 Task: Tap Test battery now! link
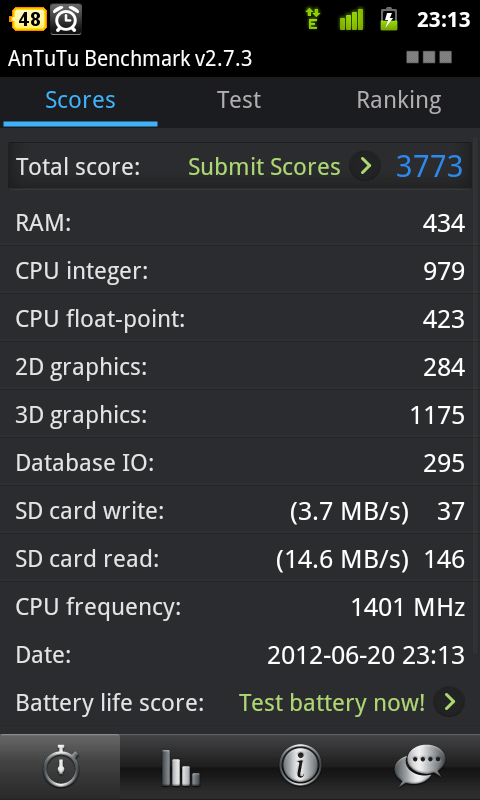click(x=332, y=703)
